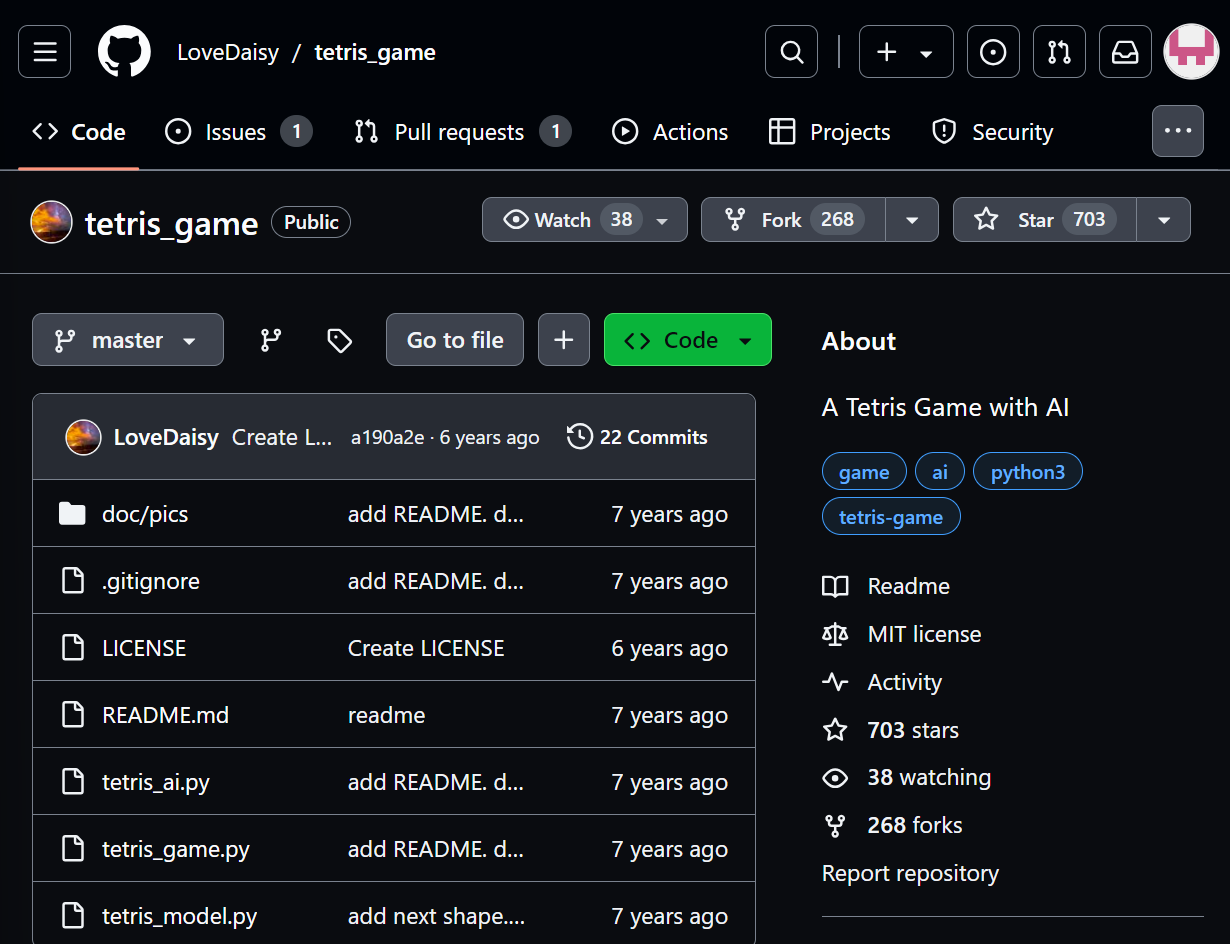
Task: Open the tetris_model.py file
Action: pyautogui.click(x=180, y=916)
